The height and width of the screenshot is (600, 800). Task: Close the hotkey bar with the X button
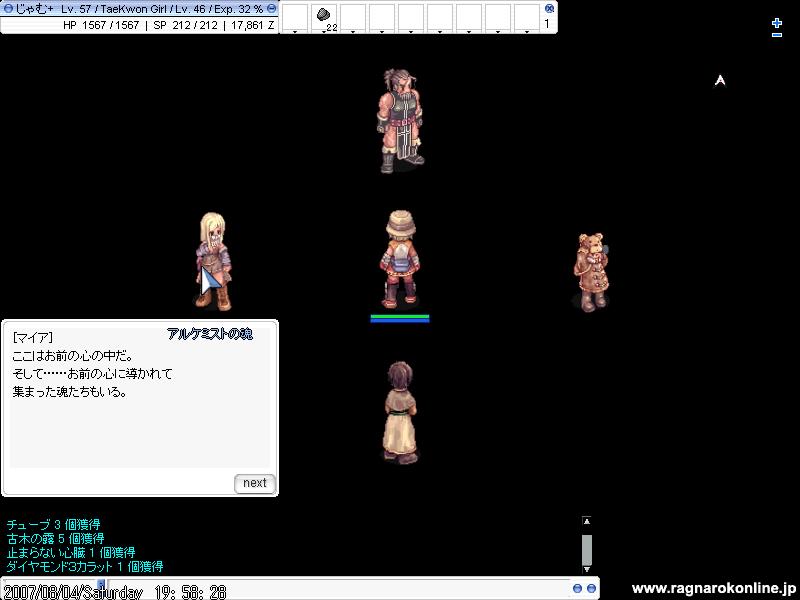pos(549,8)
